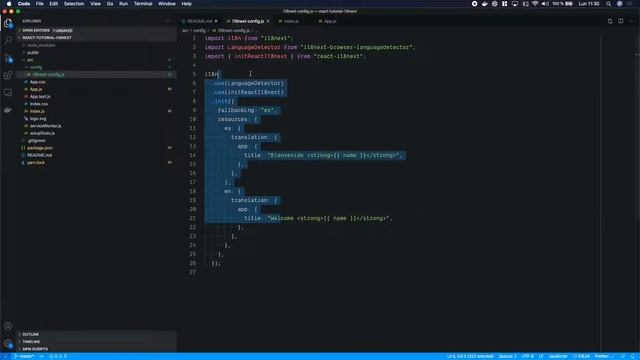Open the Apple menu
Viewport: 640px width, 360px height.
click(x=9, y=4)
